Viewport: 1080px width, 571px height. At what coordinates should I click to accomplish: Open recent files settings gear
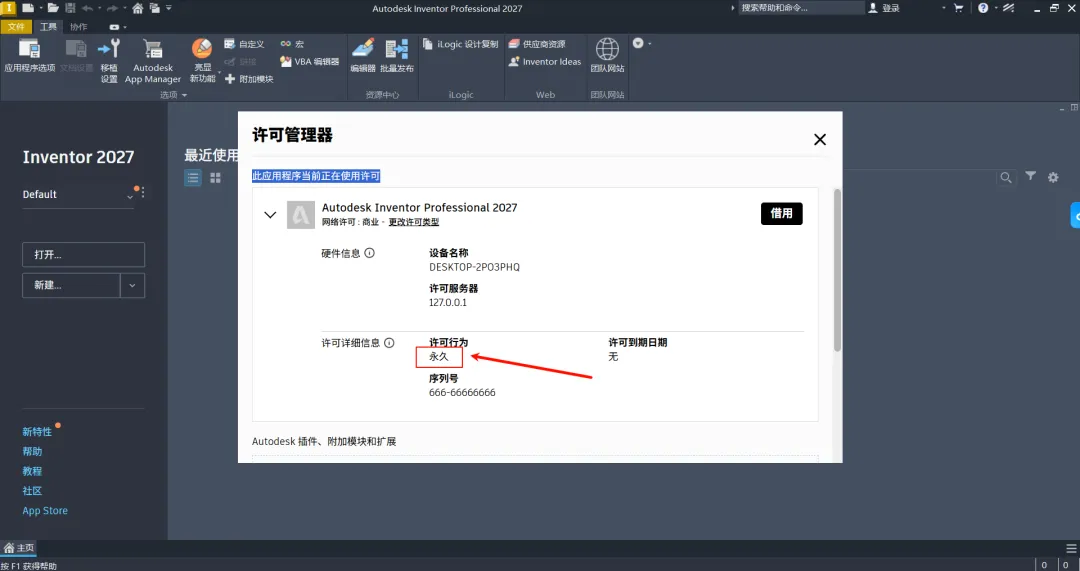pos(1053,178)
